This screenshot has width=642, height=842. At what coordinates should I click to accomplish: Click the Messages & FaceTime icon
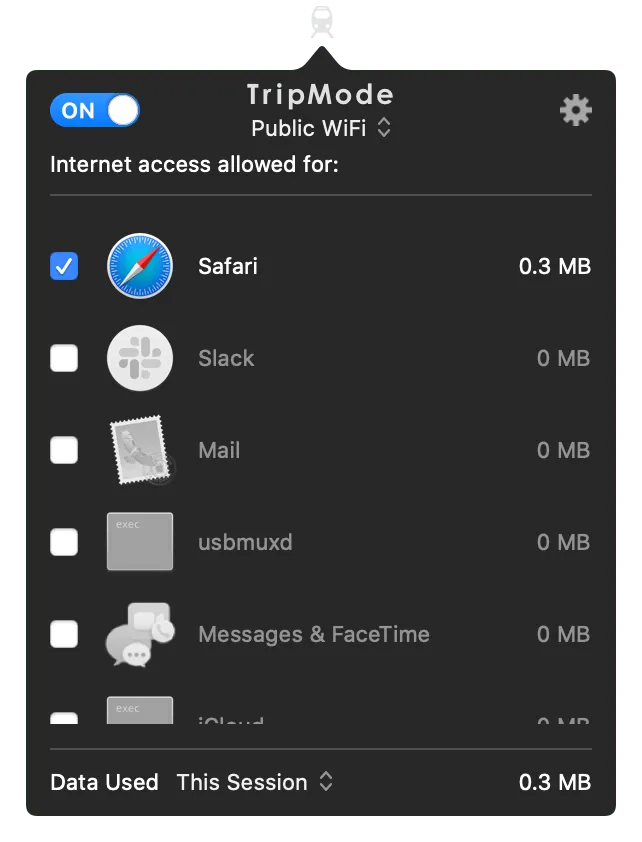(140, 634)
